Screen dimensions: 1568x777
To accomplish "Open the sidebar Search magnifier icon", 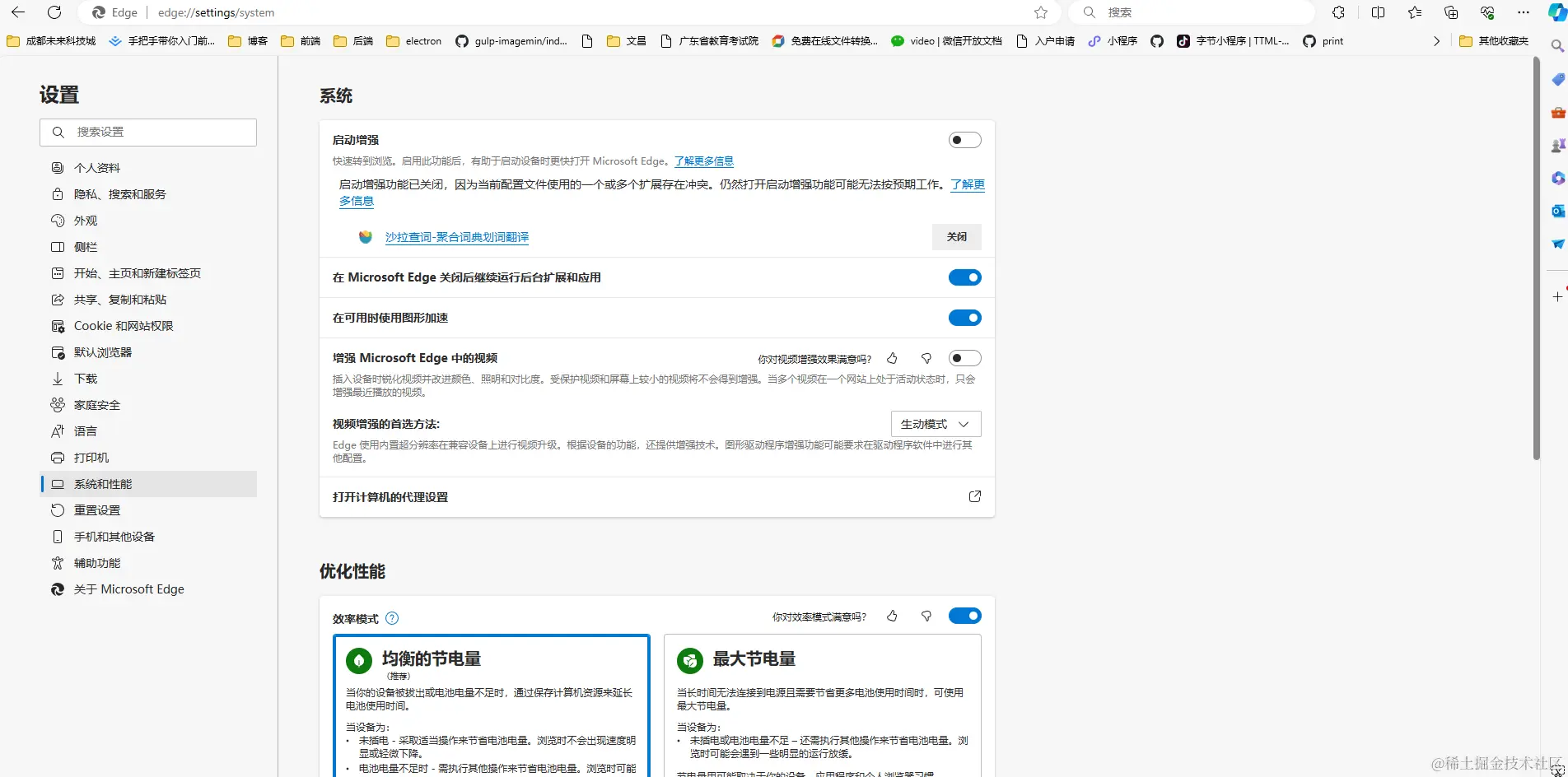I will point(1557,46).
